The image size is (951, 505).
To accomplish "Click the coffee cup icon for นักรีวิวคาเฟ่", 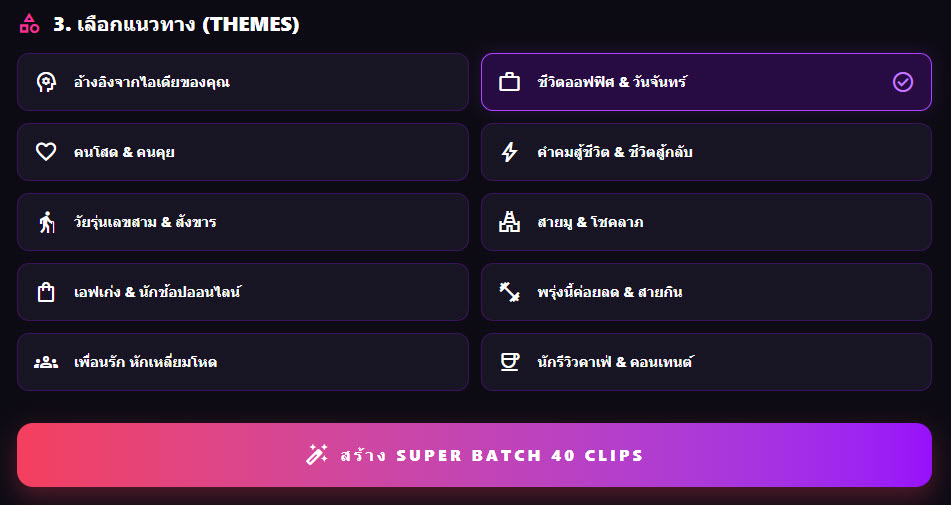I will [x=509, y=362].
